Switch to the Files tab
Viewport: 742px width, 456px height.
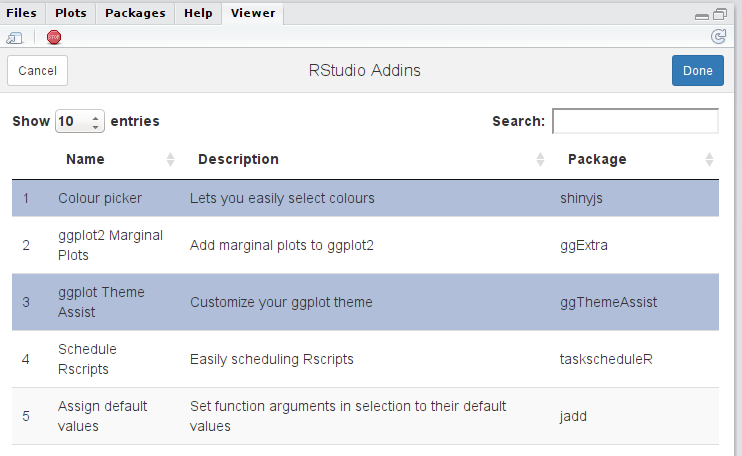21,13
